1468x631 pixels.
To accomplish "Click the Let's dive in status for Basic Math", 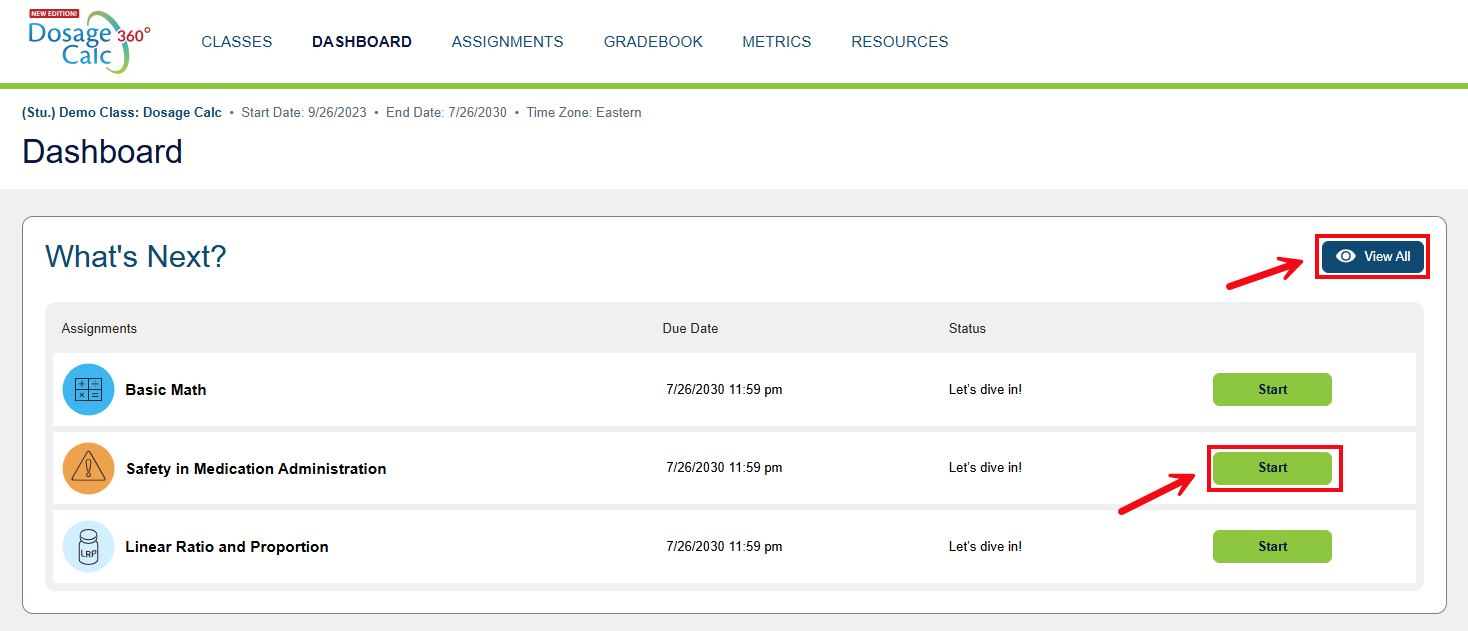I will pyautogui.click(x=985, y=389).
